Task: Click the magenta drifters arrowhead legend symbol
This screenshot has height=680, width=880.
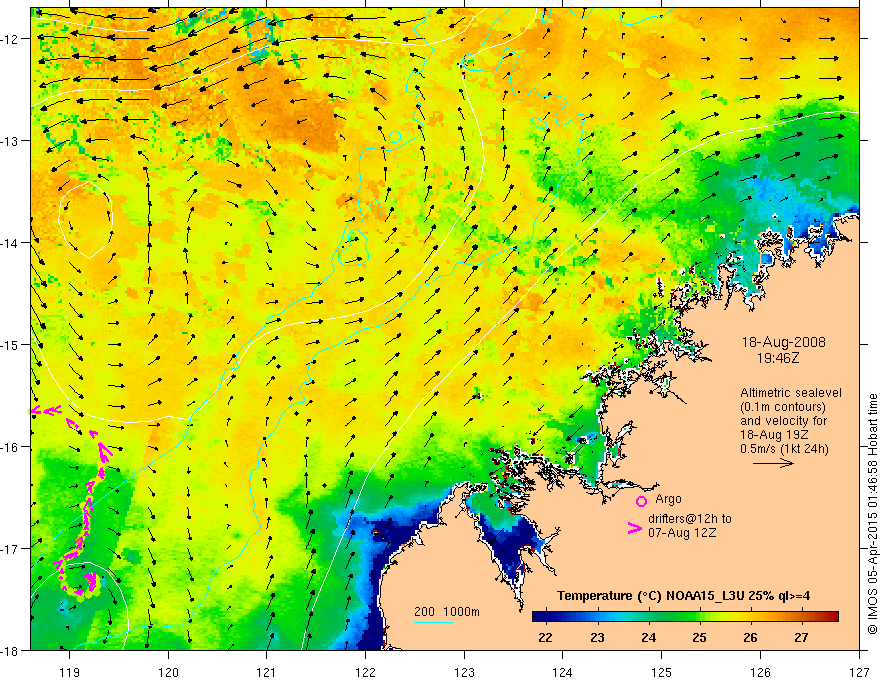Action: click(x=634, y=528)
